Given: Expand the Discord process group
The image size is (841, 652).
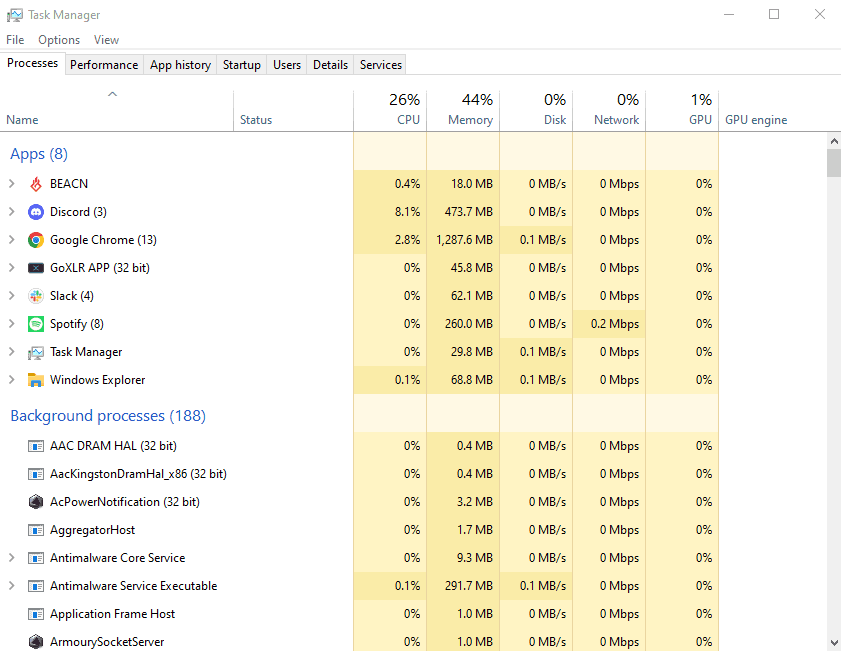Looking at the screenshot, I should click(11, 212).
